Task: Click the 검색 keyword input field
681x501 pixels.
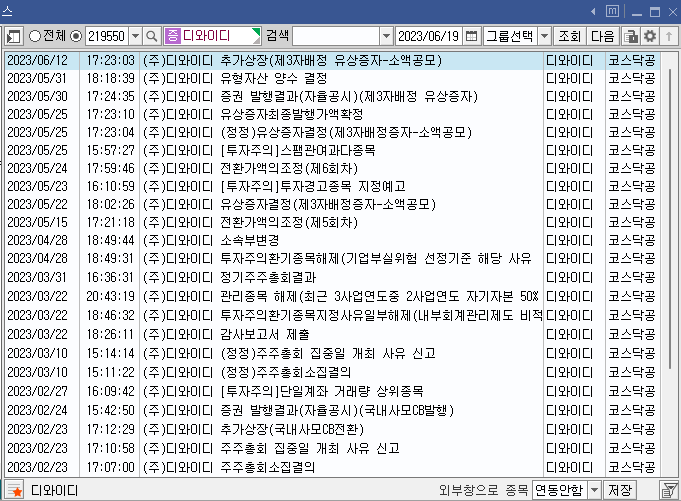Action: tap(336, 36)
